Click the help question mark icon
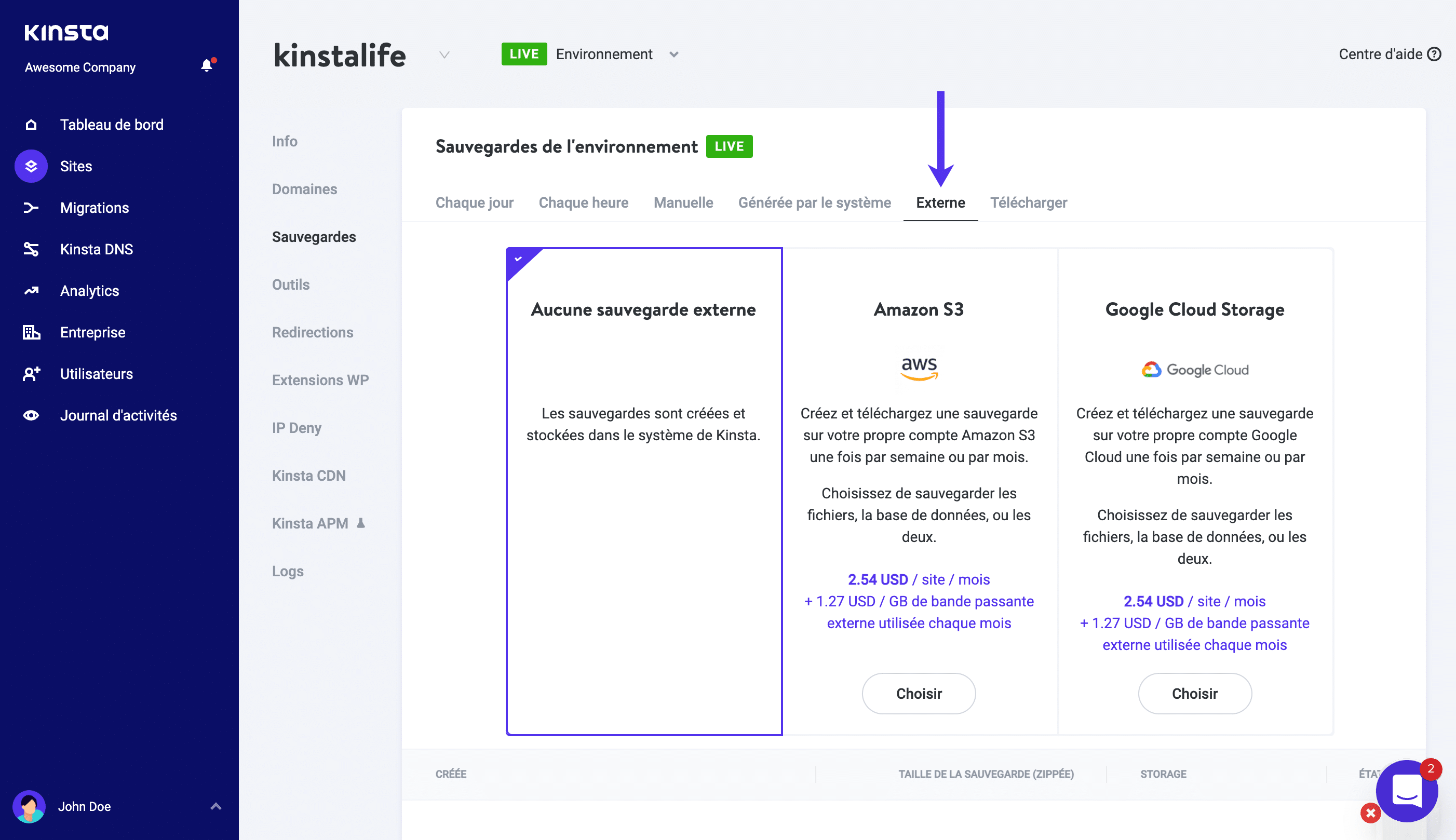Screen dimensions: 1456x840 pos(1434,53)
